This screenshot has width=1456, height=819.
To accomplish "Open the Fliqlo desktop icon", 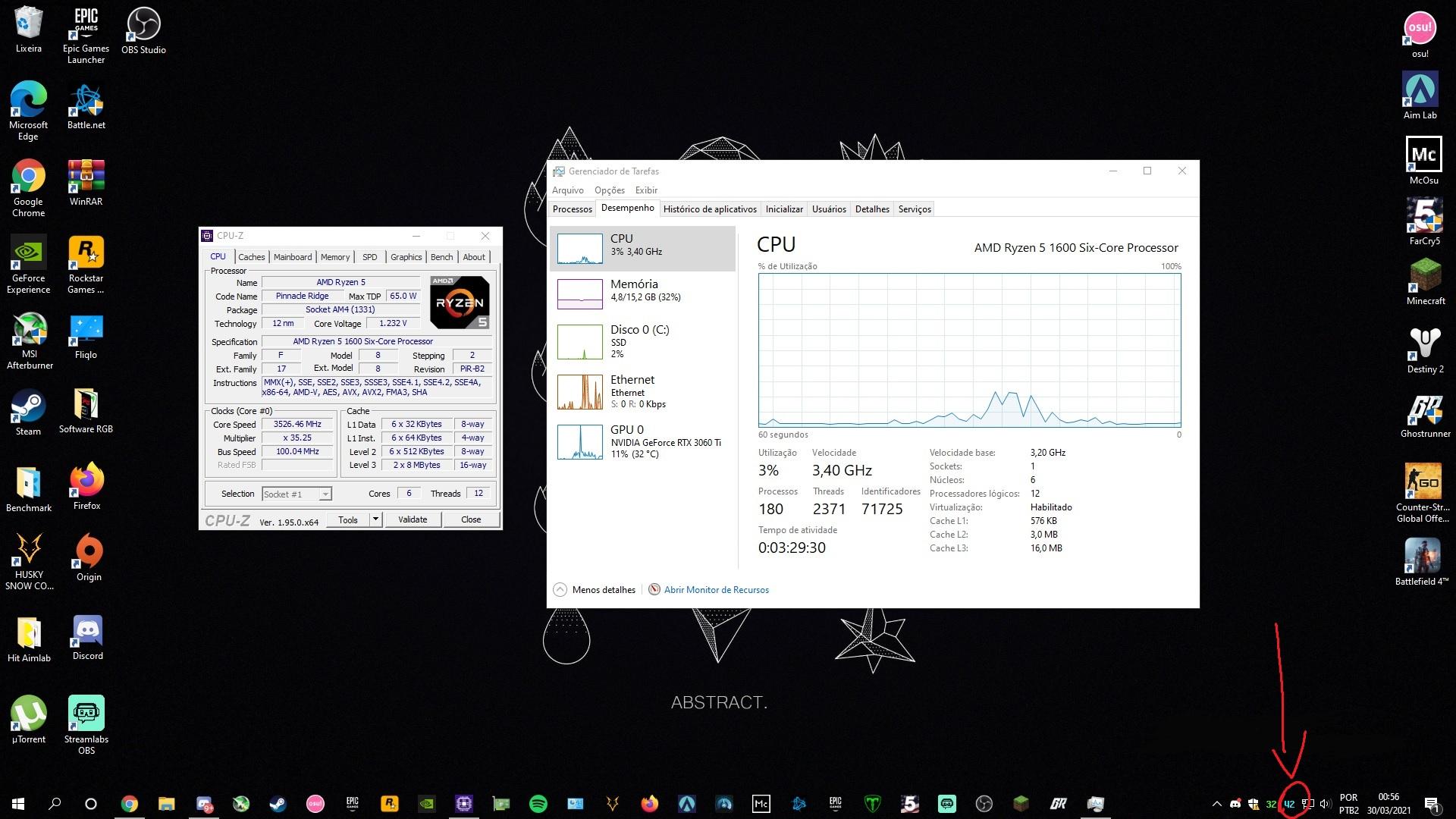I will (x=86, y=336).
